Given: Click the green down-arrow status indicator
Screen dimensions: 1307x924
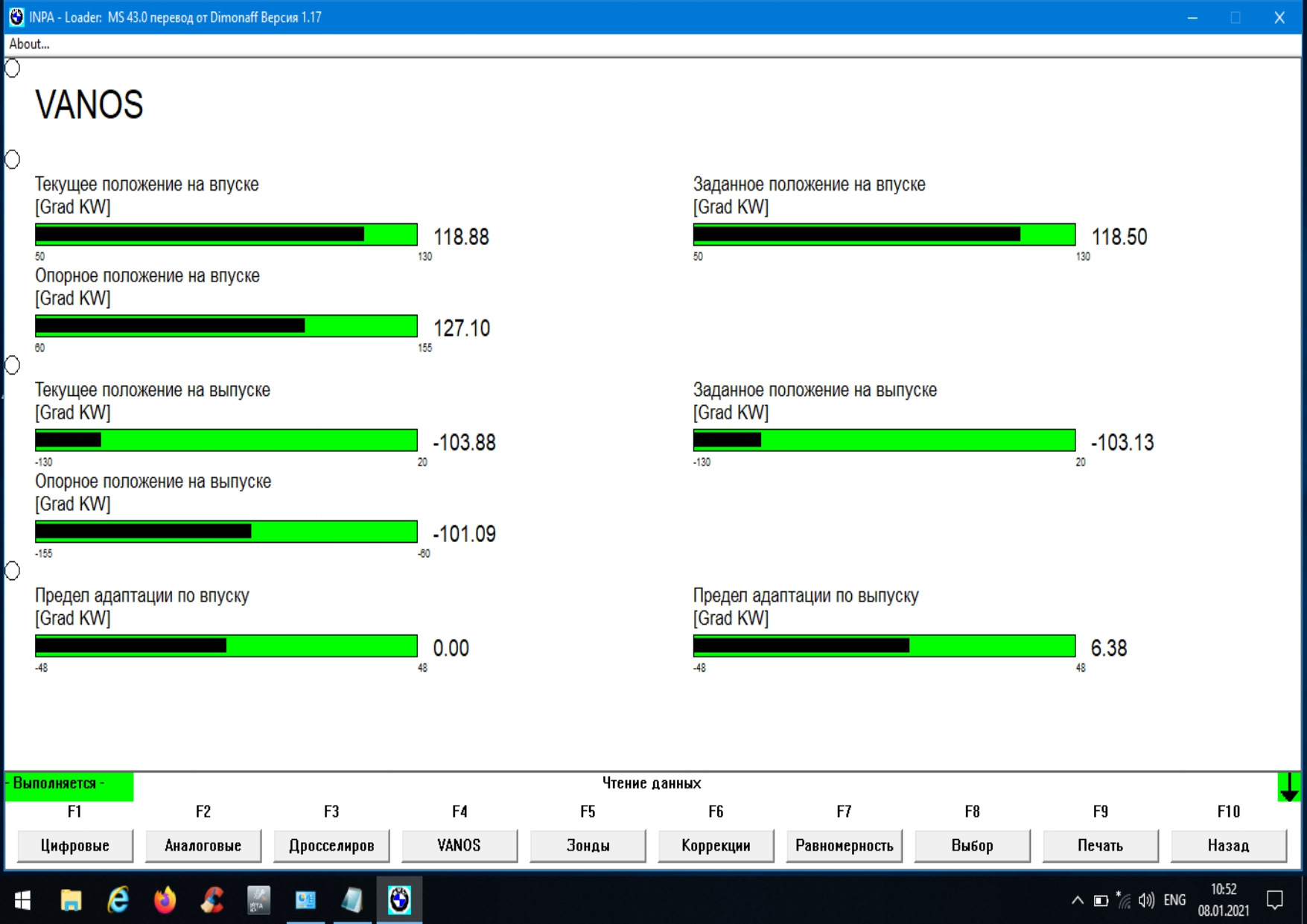Looking at the screenshot, I should tap(1288, 787).
